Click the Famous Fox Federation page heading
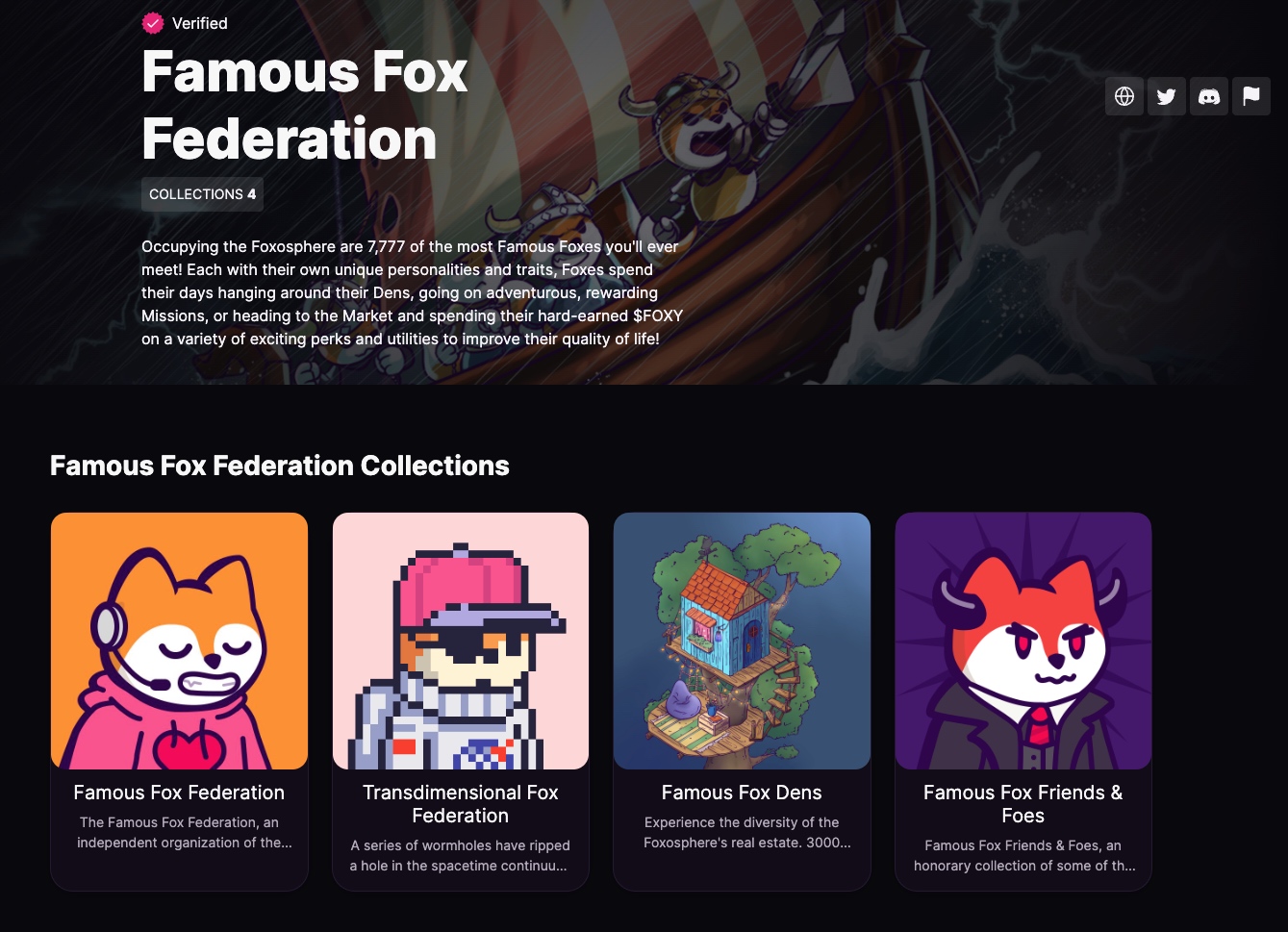The image size is (1288, 932). click(305, 106)
